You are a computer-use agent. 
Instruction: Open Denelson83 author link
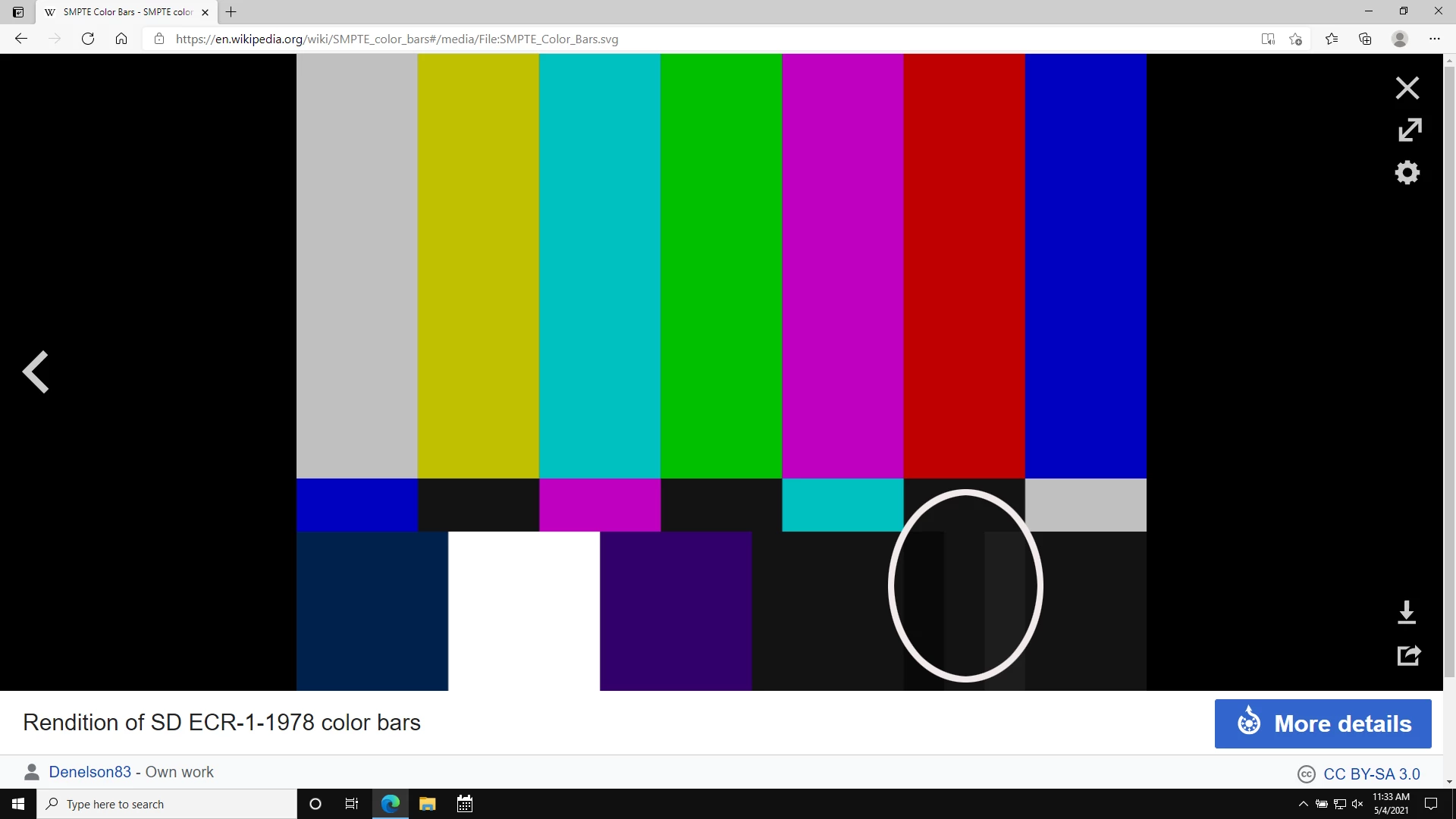tap(89, 772)
